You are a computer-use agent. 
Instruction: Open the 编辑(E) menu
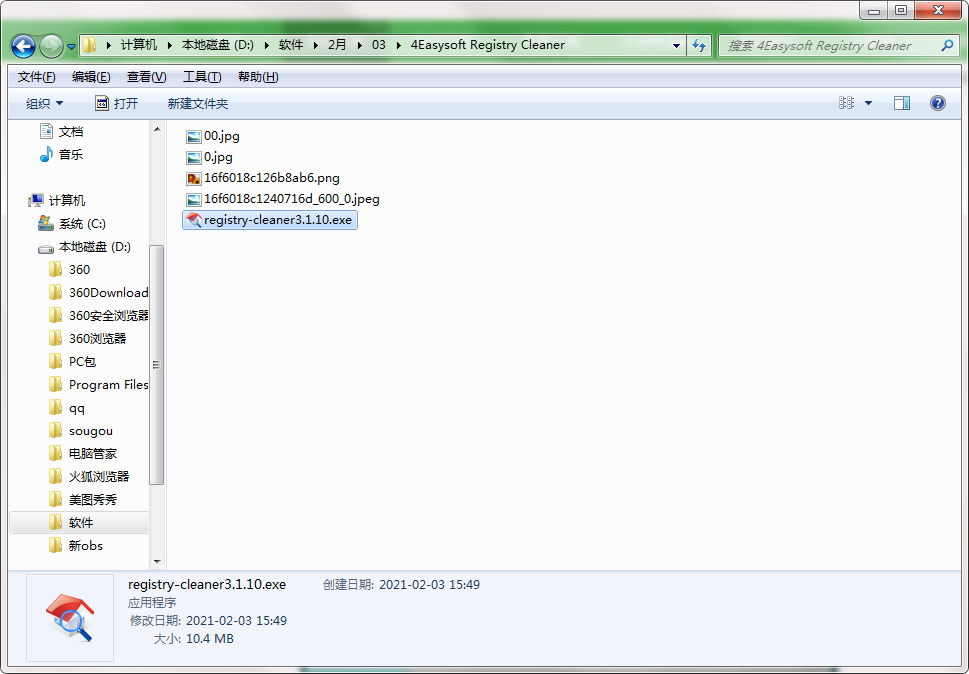point(91,77)
